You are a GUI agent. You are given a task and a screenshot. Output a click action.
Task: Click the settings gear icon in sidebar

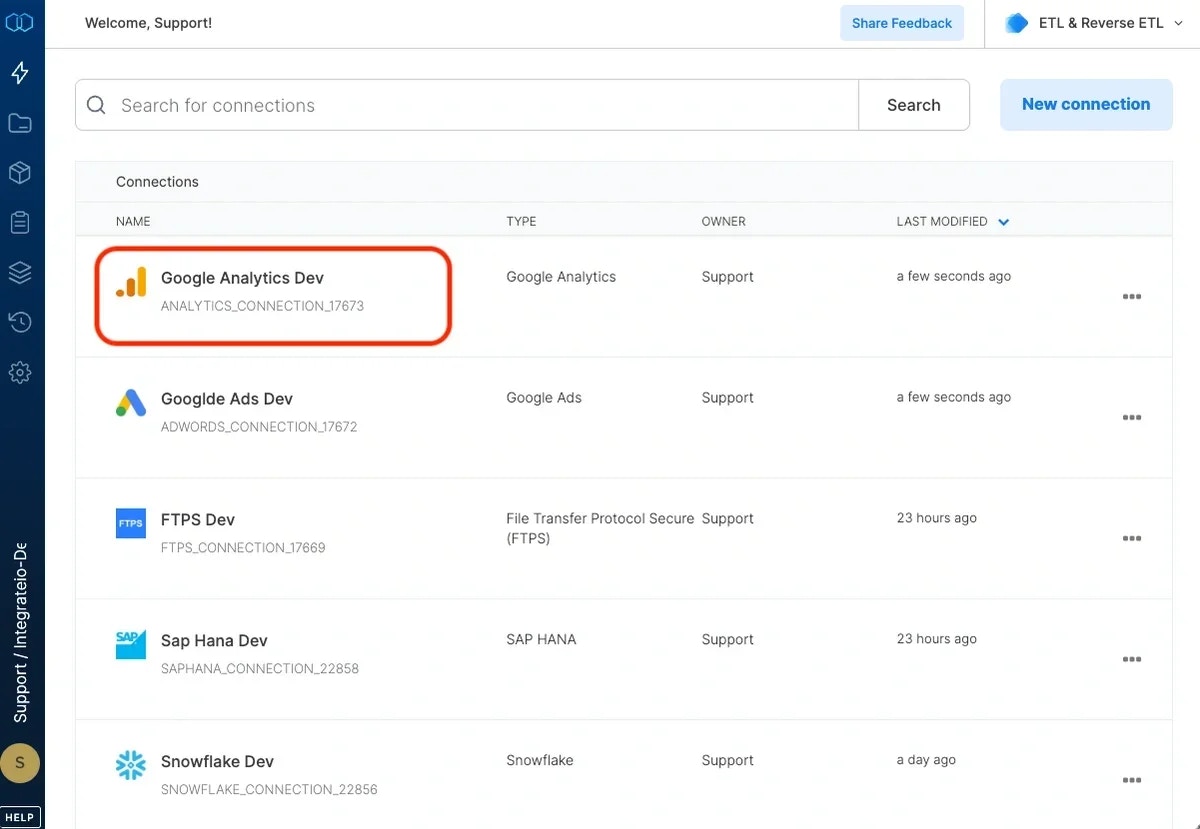(21, 372)
